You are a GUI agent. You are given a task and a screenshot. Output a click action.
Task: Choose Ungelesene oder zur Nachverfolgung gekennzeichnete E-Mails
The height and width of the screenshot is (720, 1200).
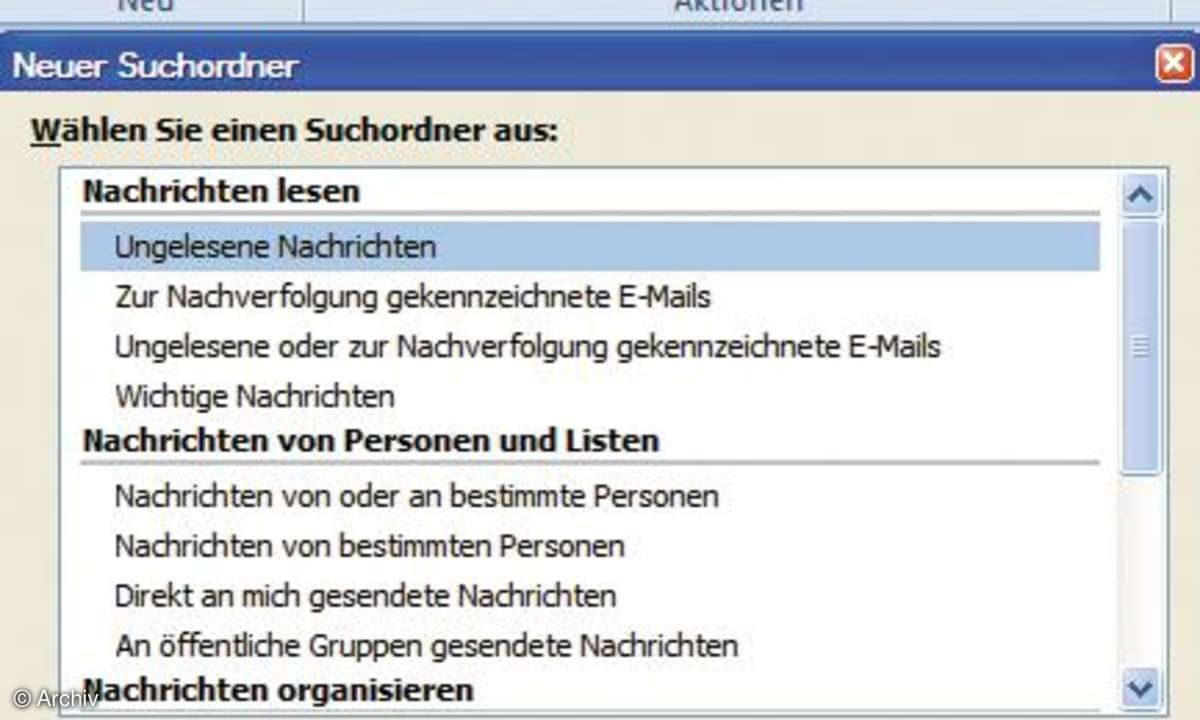point(527,347)
